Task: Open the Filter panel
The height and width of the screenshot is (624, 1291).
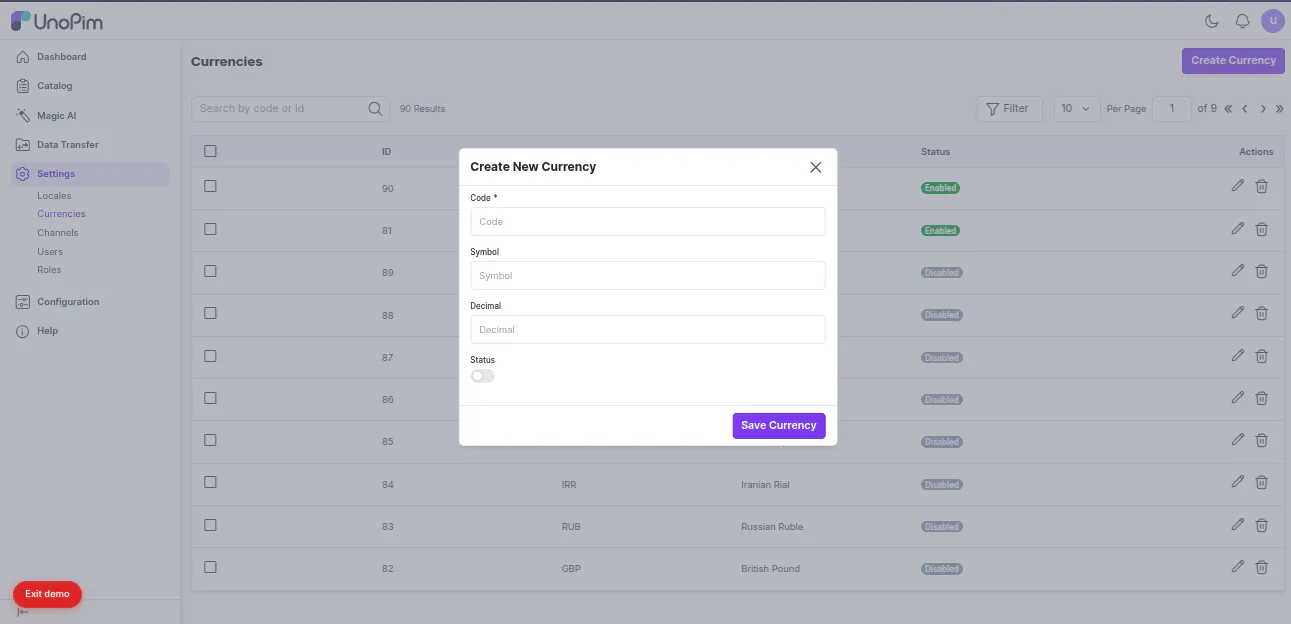Action: [1009, 108]
